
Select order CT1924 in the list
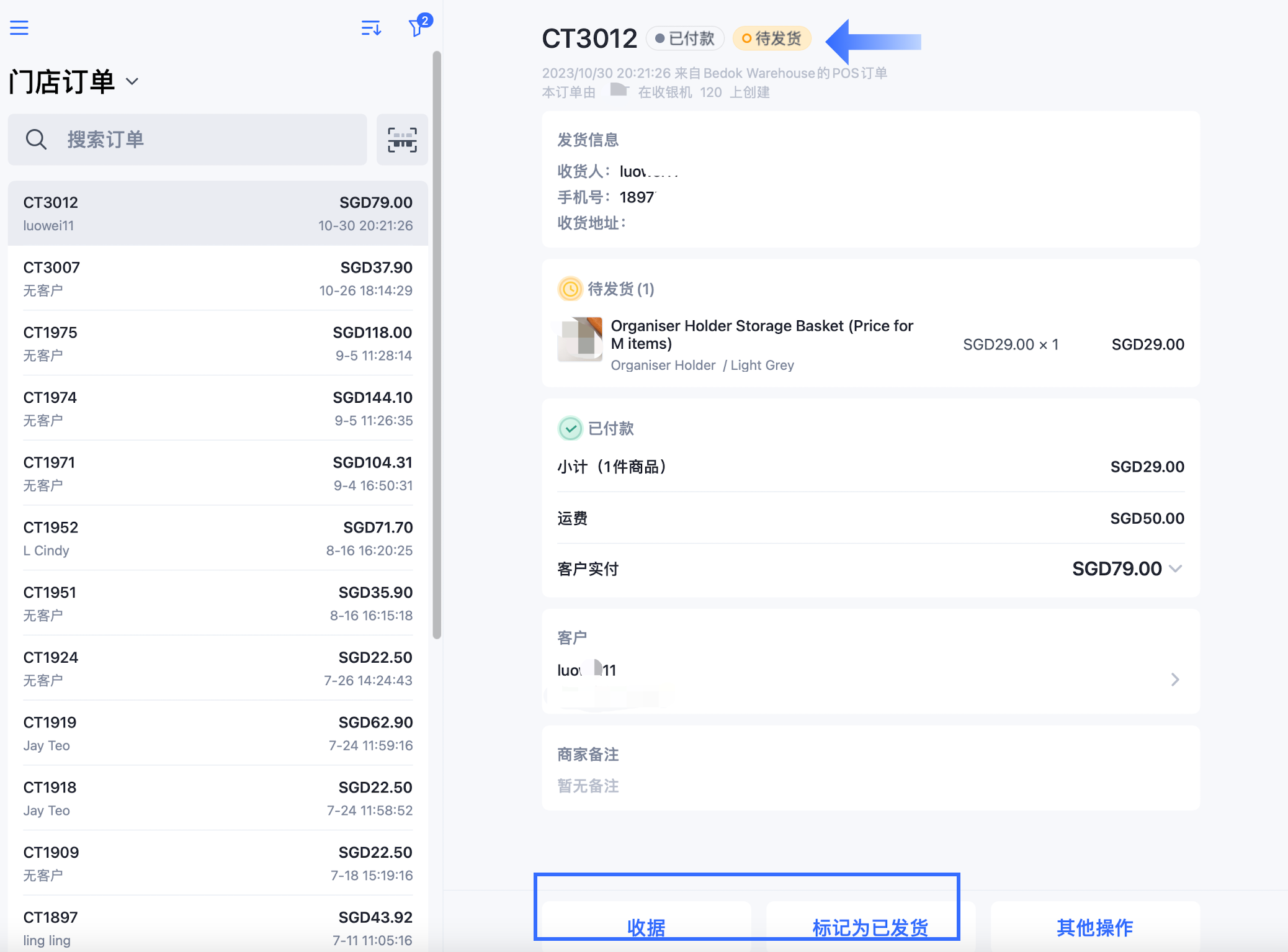pyautogui.click(x=218, y=668)
